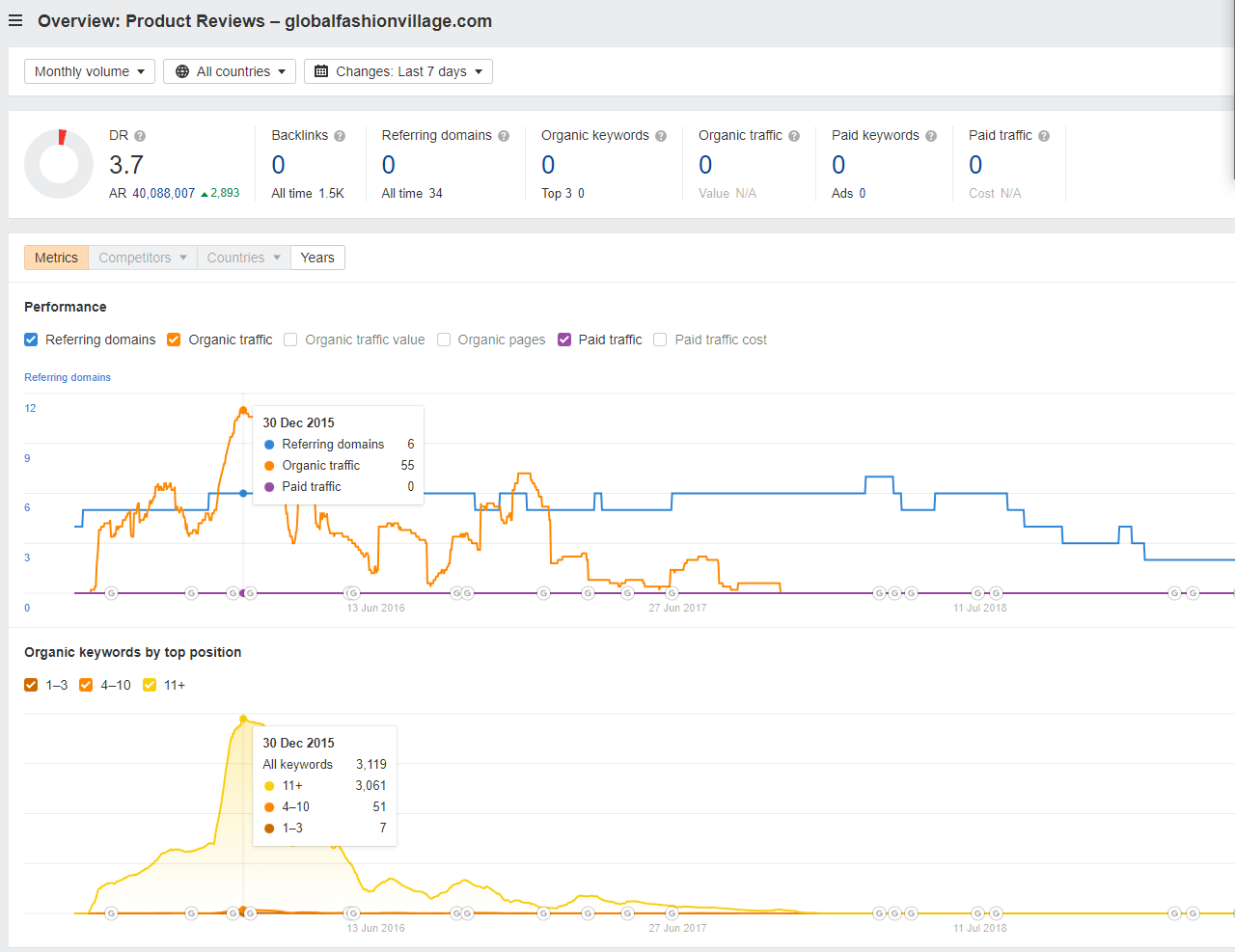Screen dimensions: 1235x952
Task: Click the help icon next to DR
Action: click(140, 136)
